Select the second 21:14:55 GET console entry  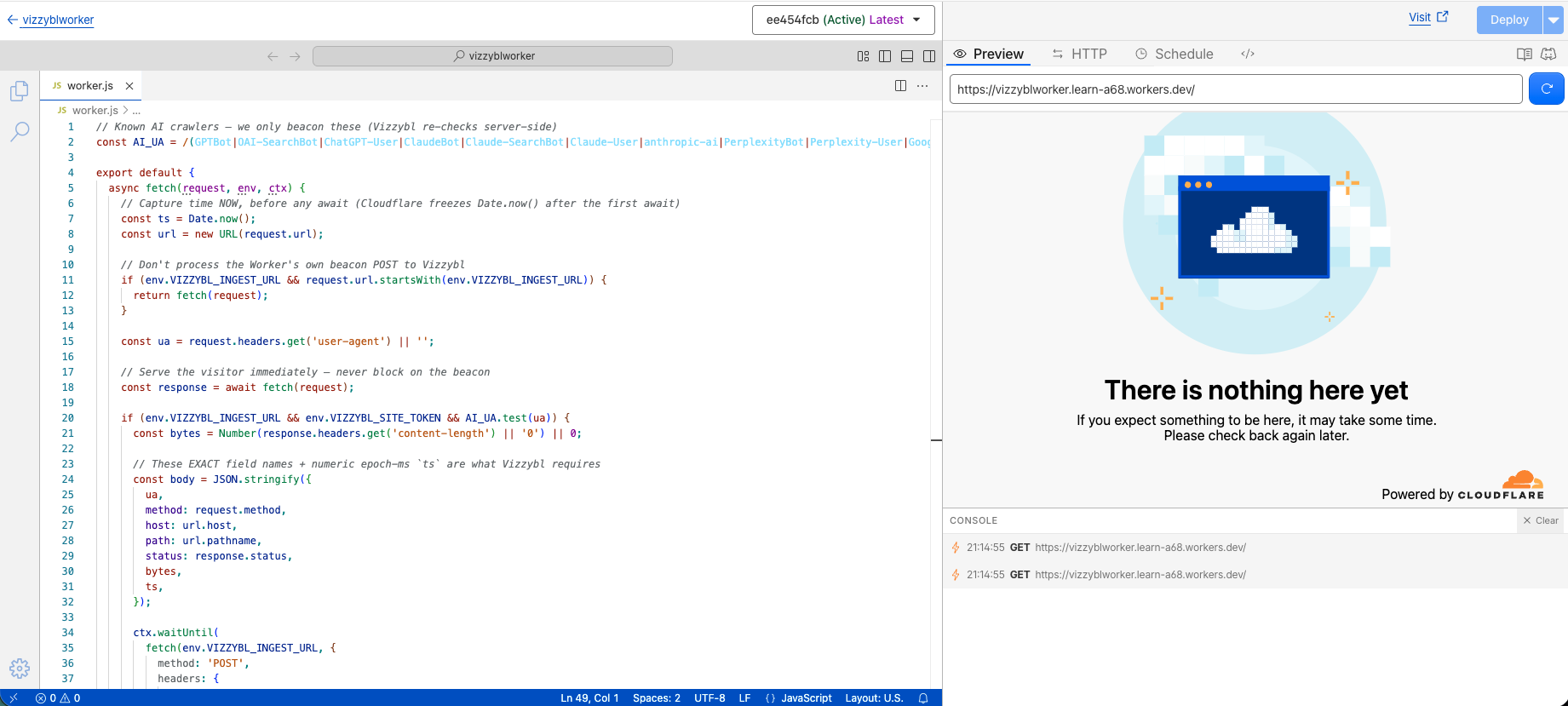(x=1255, y=575)
